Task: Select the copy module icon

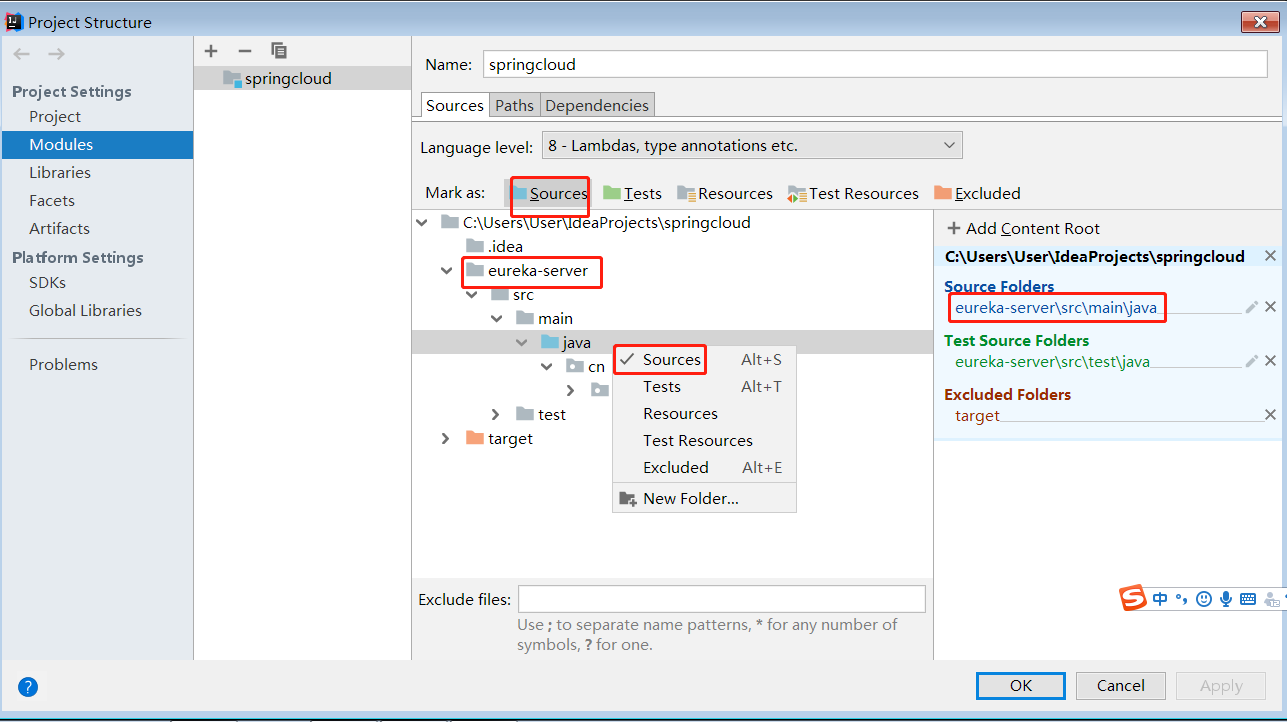Action: tap(278, 50)
